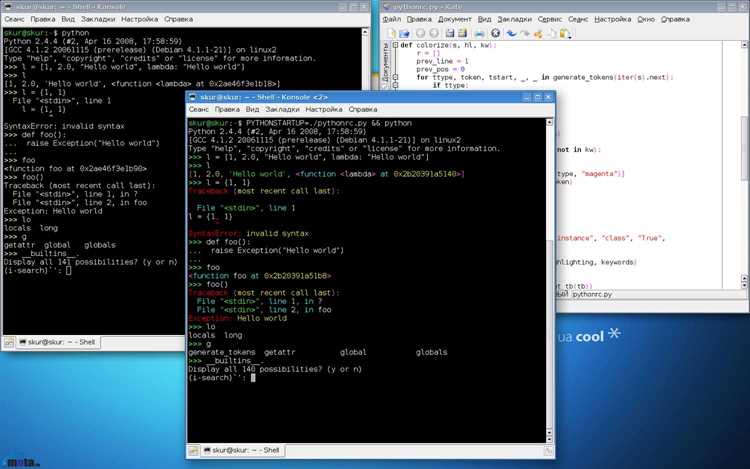Open Документ menu in Kate
The width and height of the screenshot is (750, 469).
click(x=454, y=19)
